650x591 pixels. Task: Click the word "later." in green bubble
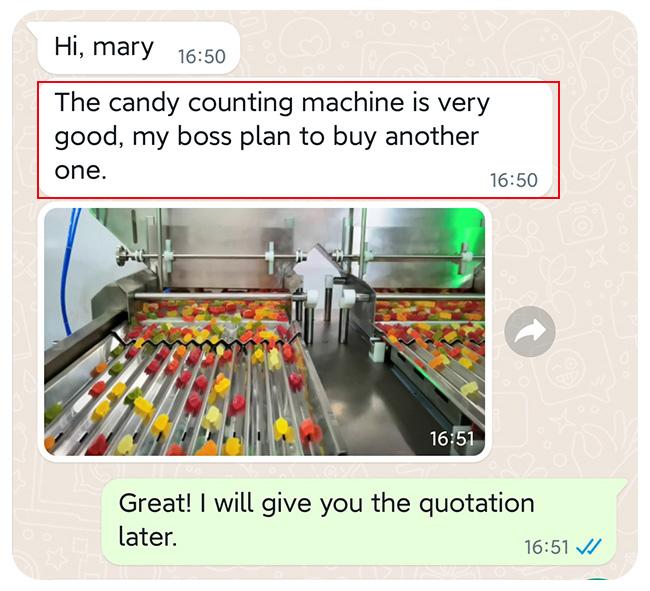(148, 537)
